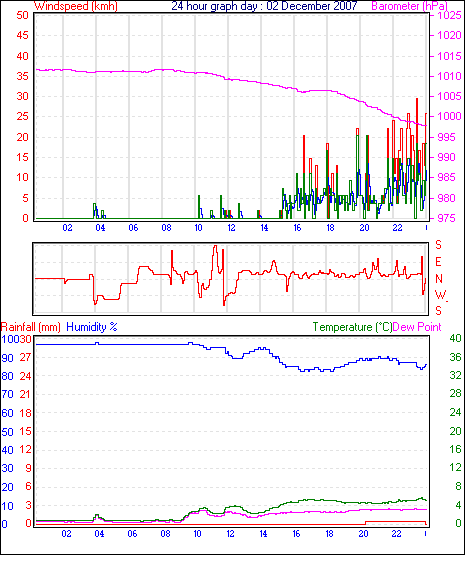Click the 50 humidity scale label
Viewport: 466px width, 563px height.
(x=8, y=432)
